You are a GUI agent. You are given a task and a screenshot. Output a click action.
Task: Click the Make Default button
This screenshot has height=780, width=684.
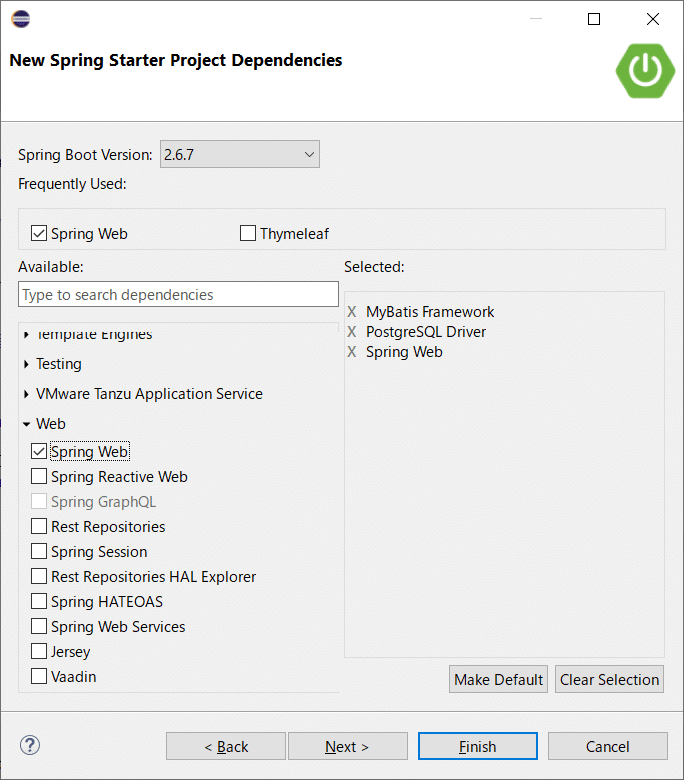pos(498,680)
